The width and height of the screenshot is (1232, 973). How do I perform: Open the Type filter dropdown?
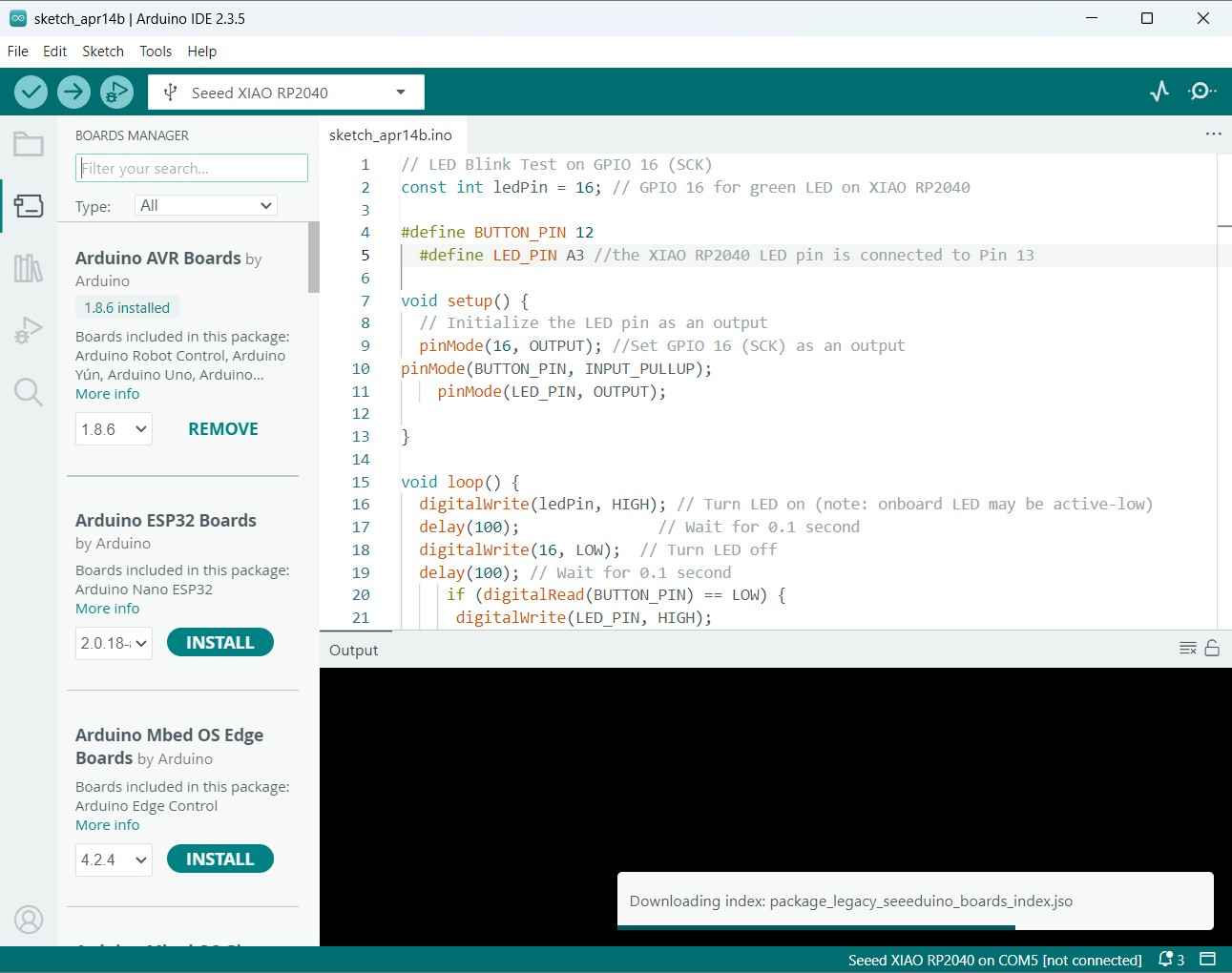point(207,205)
